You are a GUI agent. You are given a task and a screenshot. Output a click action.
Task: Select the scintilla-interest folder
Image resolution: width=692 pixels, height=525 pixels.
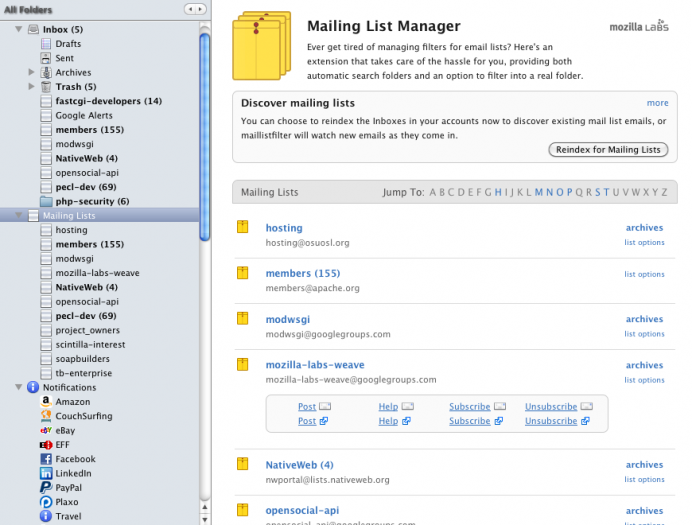click(90, 345)
